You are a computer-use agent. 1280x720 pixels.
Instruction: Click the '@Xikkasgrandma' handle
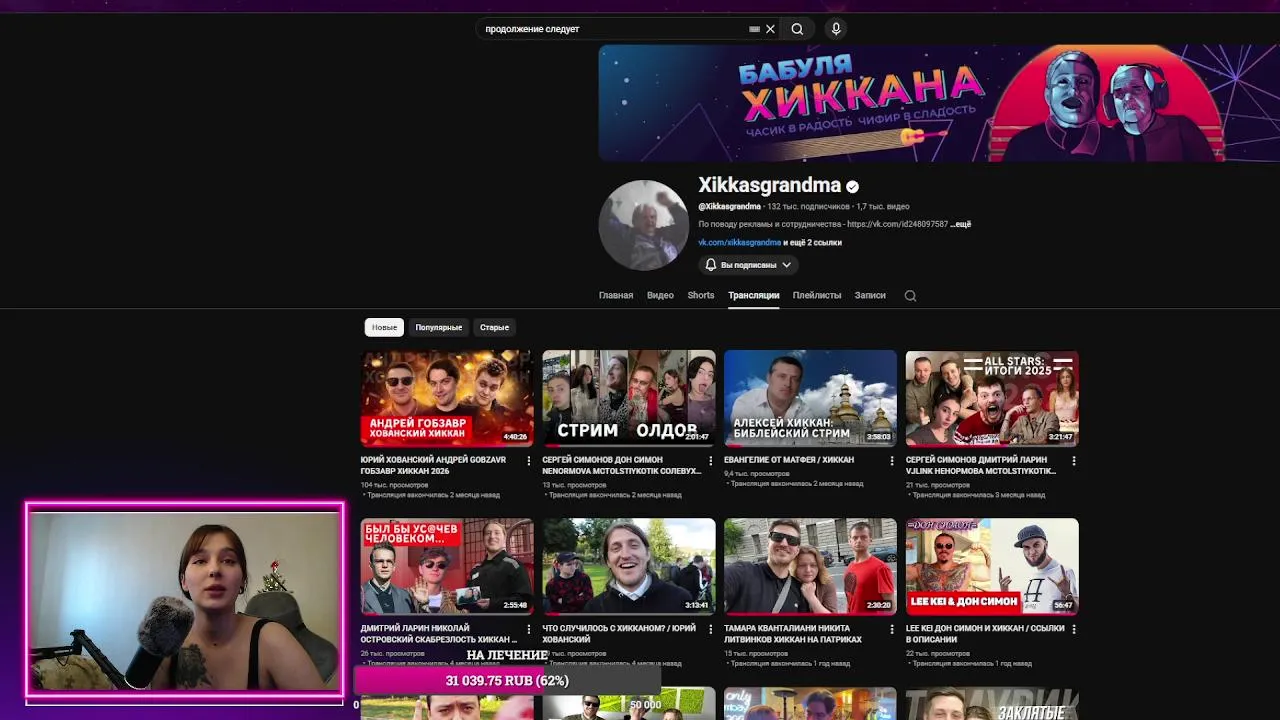coord(729,207)
